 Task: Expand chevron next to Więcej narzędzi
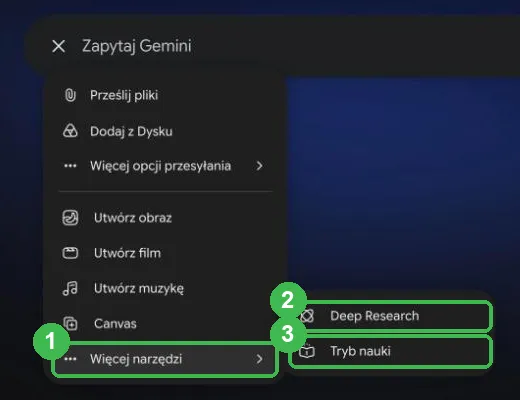(259, 359)
